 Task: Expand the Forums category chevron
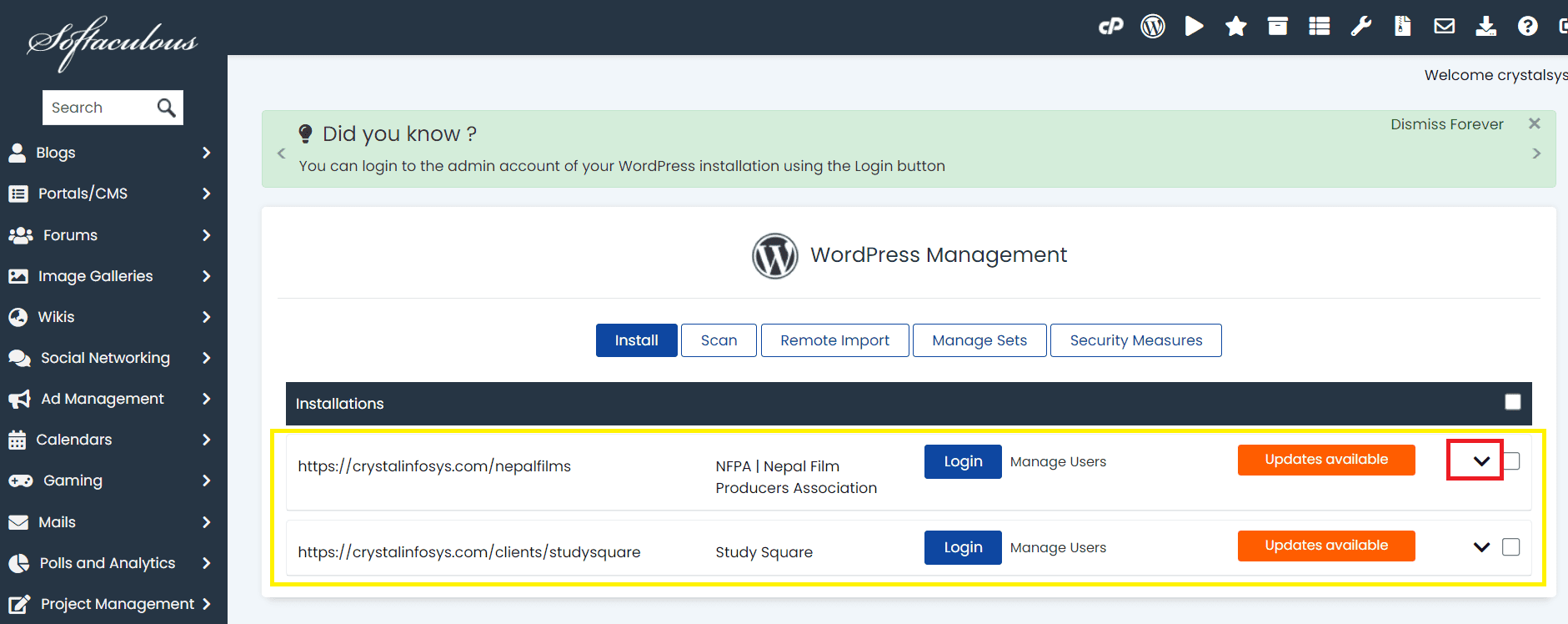click(x=207, y=235)
